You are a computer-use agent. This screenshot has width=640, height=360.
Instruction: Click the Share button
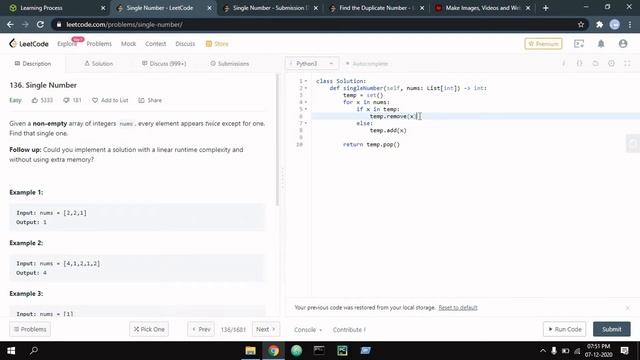point(150,100)
